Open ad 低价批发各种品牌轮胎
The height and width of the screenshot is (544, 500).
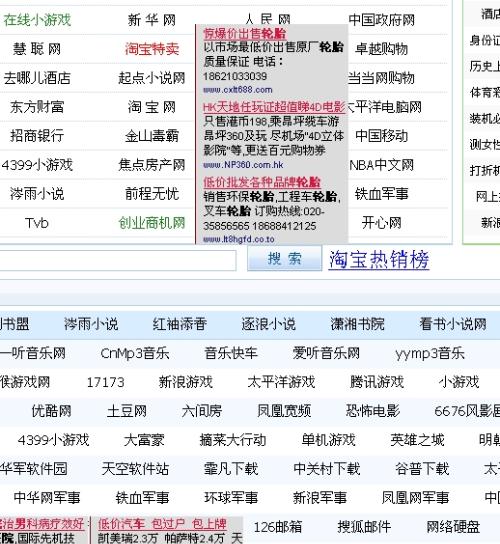262,182
